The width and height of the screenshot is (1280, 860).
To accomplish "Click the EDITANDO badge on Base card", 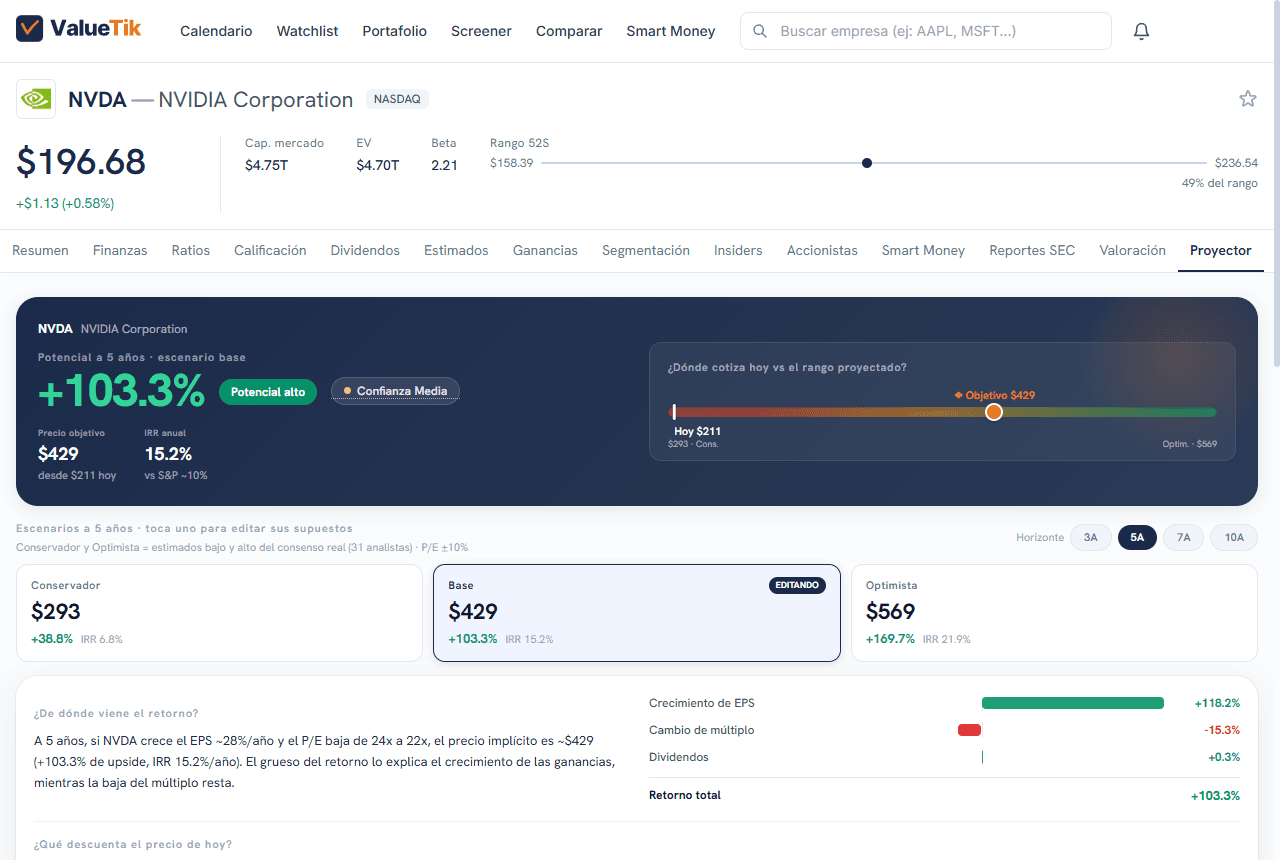I will [797, 585].
